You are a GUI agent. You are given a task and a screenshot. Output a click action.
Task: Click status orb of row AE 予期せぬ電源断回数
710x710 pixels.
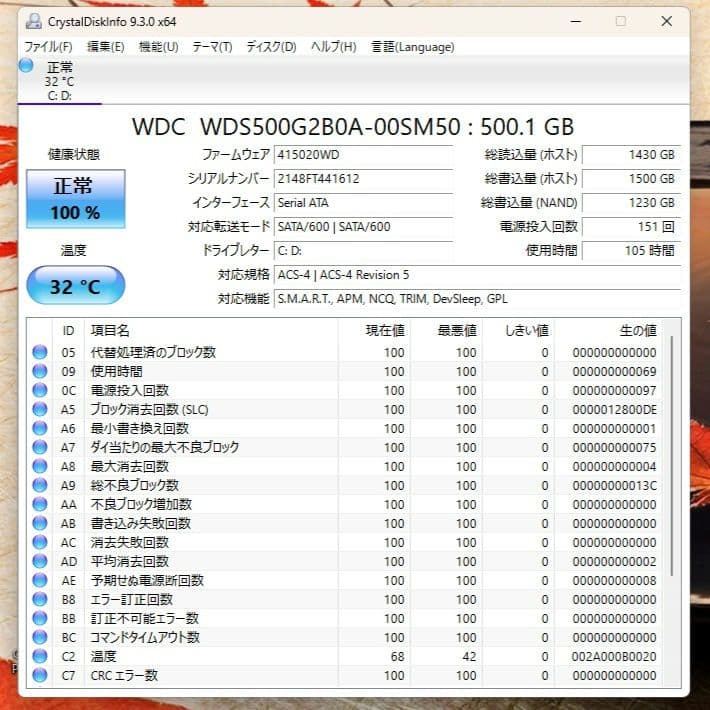click(x=40, y=580)
